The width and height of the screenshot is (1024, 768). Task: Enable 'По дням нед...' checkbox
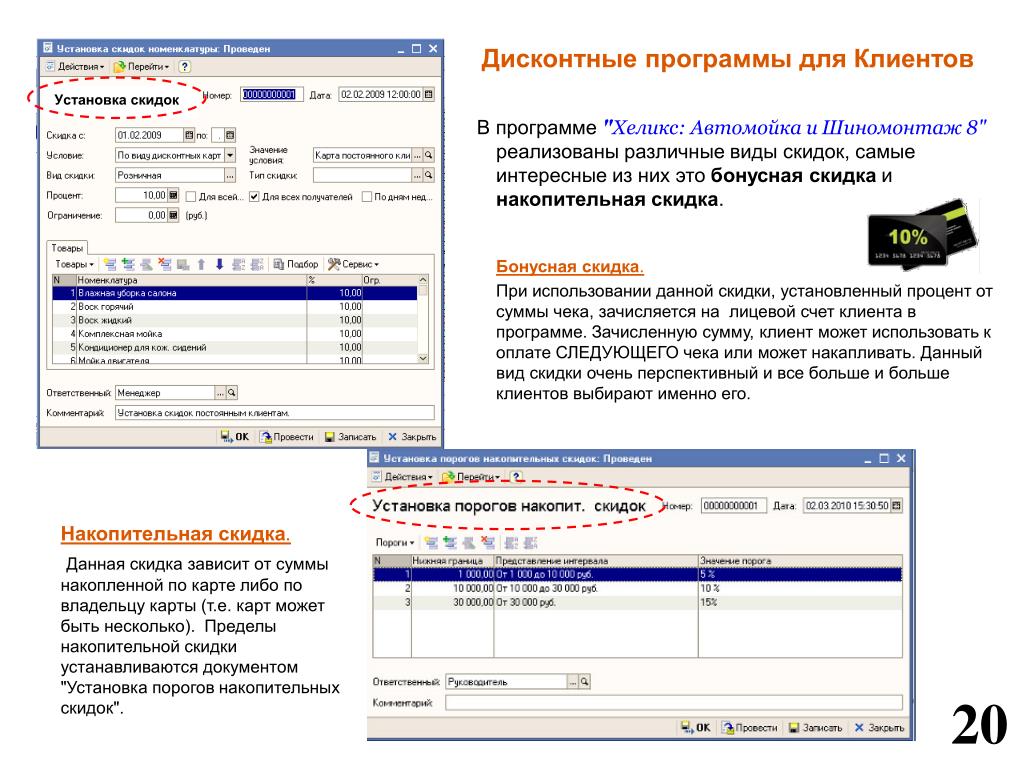click(x=366, y=197)
